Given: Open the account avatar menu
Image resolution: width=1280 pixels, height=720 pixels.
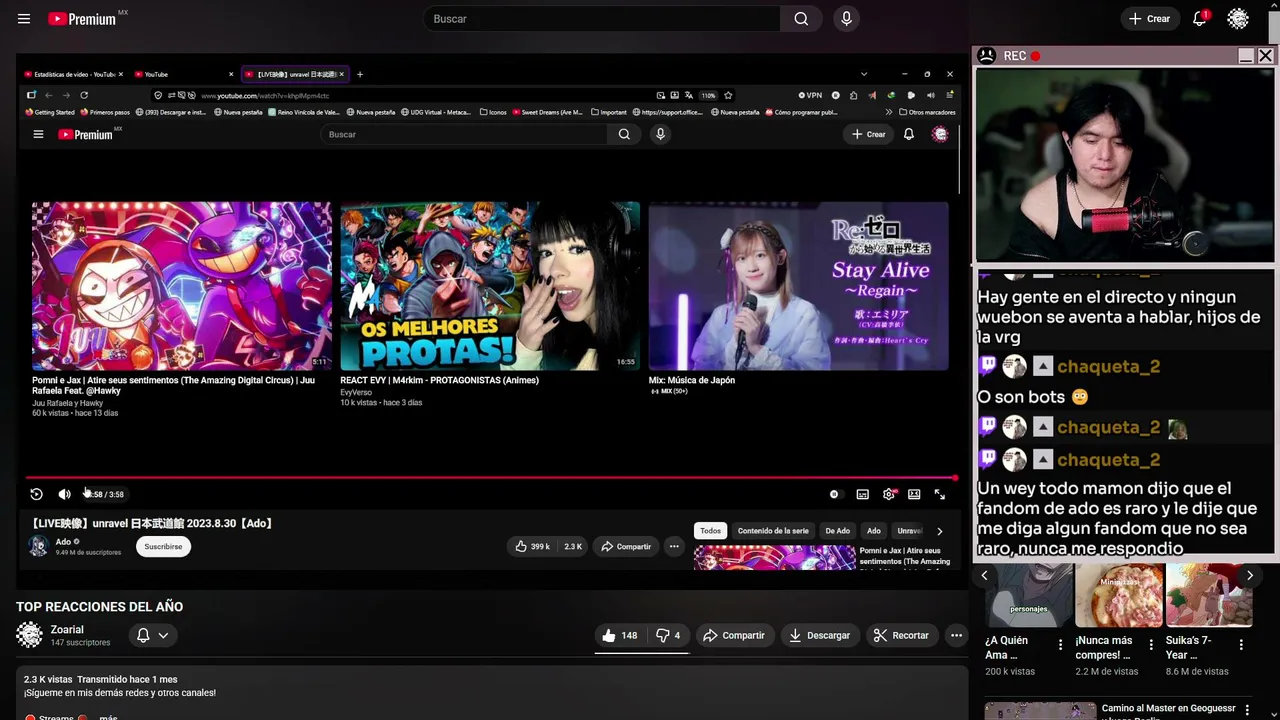Looking at the screenshot, I should click(1238, 19).
